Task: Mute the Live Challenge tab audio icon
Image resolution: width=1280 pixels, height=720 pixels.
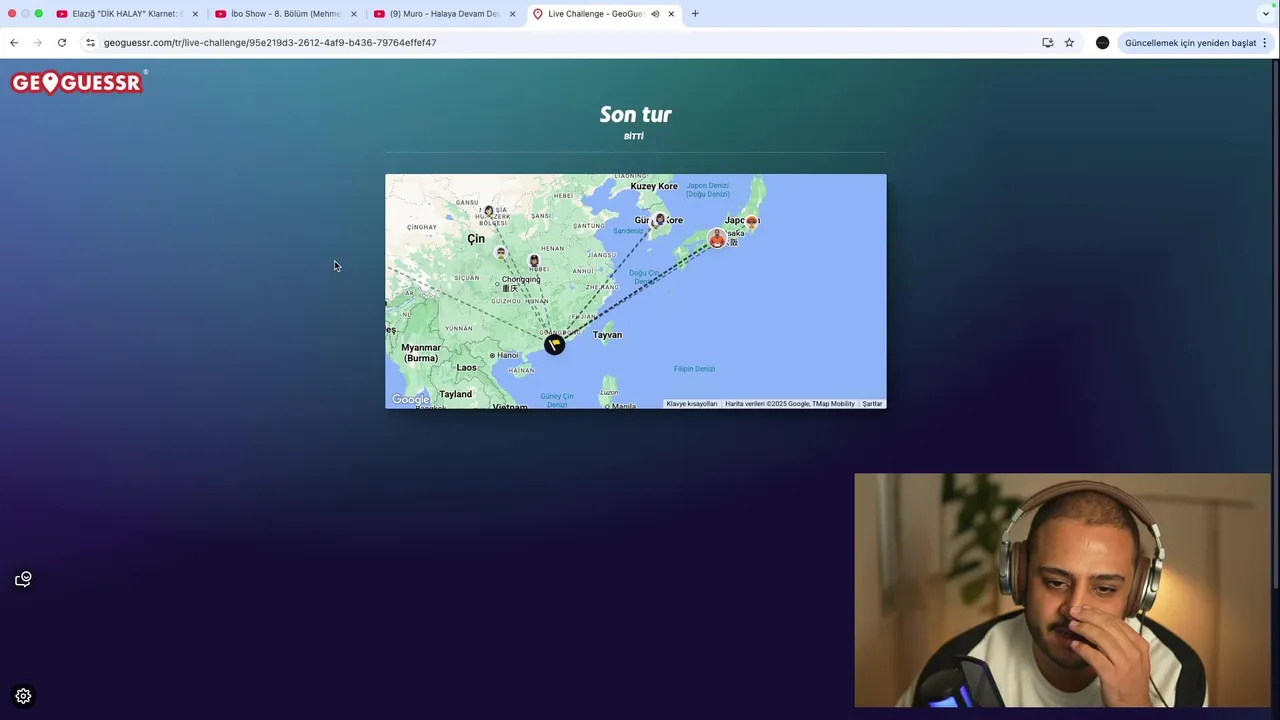Action: point(655,14)
